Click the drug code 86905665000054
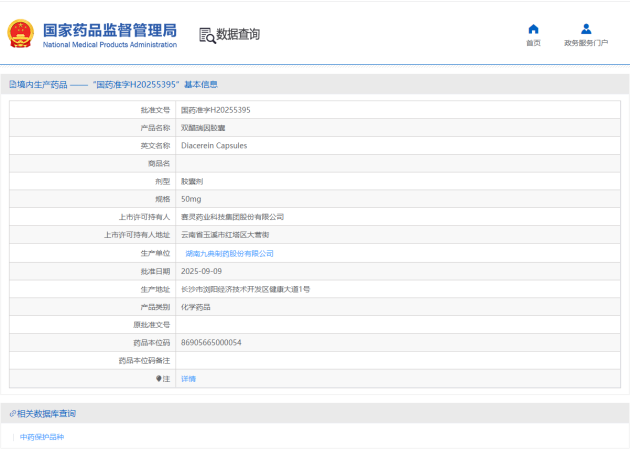This screenshot has width=630, height=449. 211,343
